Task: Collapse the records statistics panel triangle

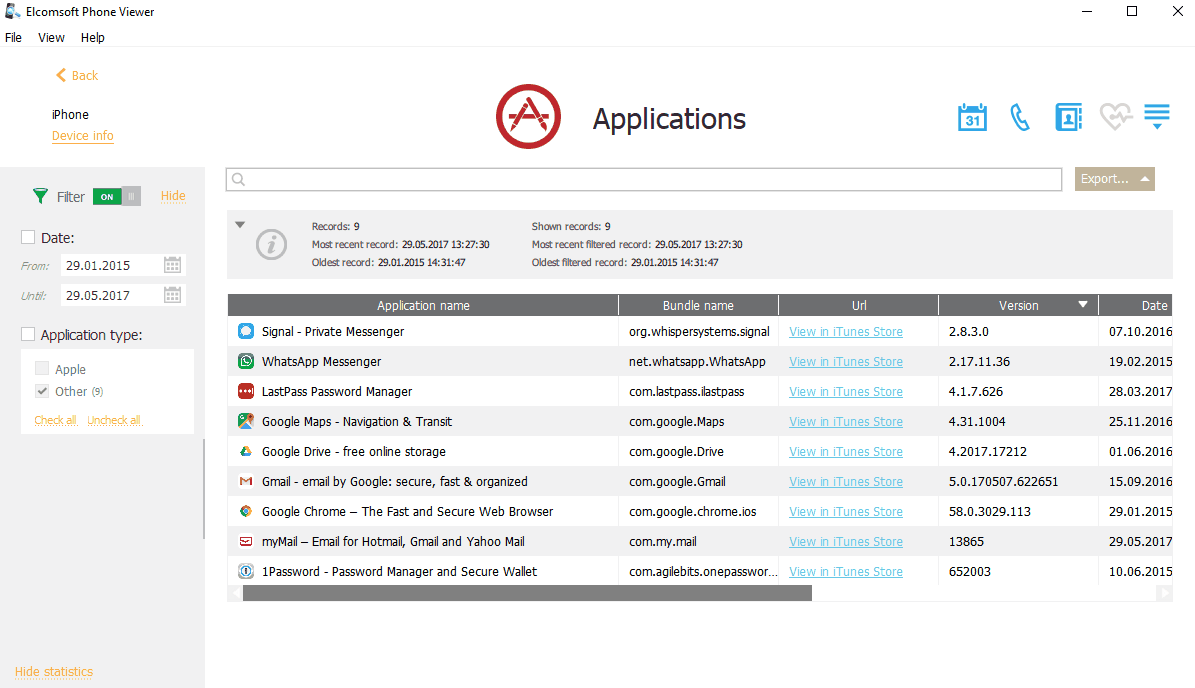Action: 240,225
